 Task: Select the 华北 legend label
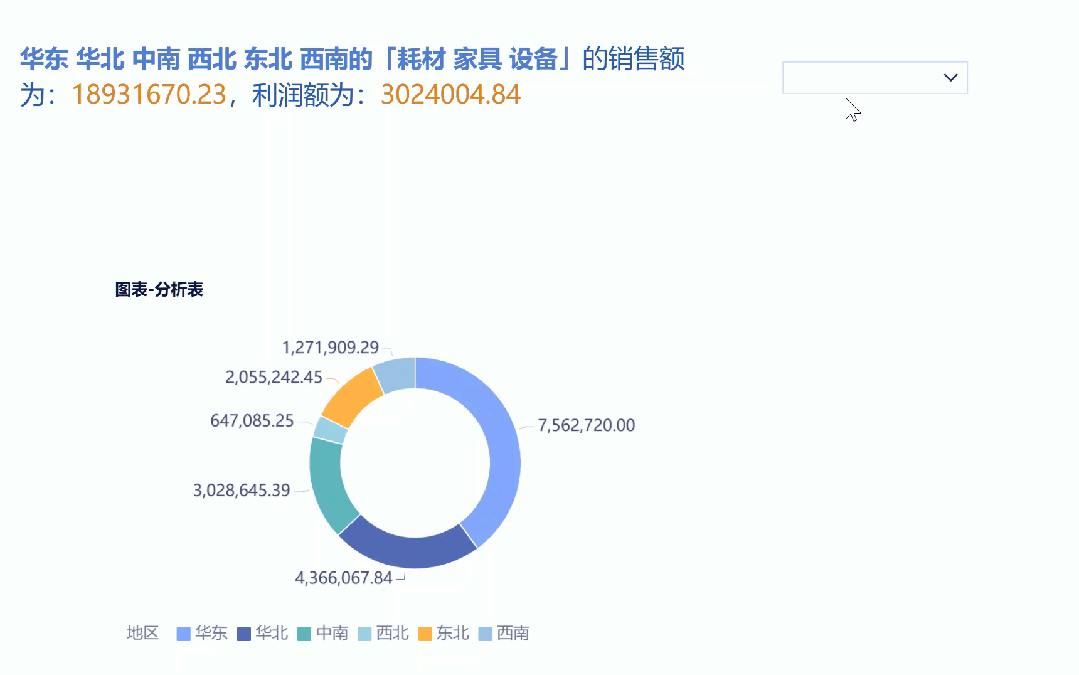pos(272,633)
